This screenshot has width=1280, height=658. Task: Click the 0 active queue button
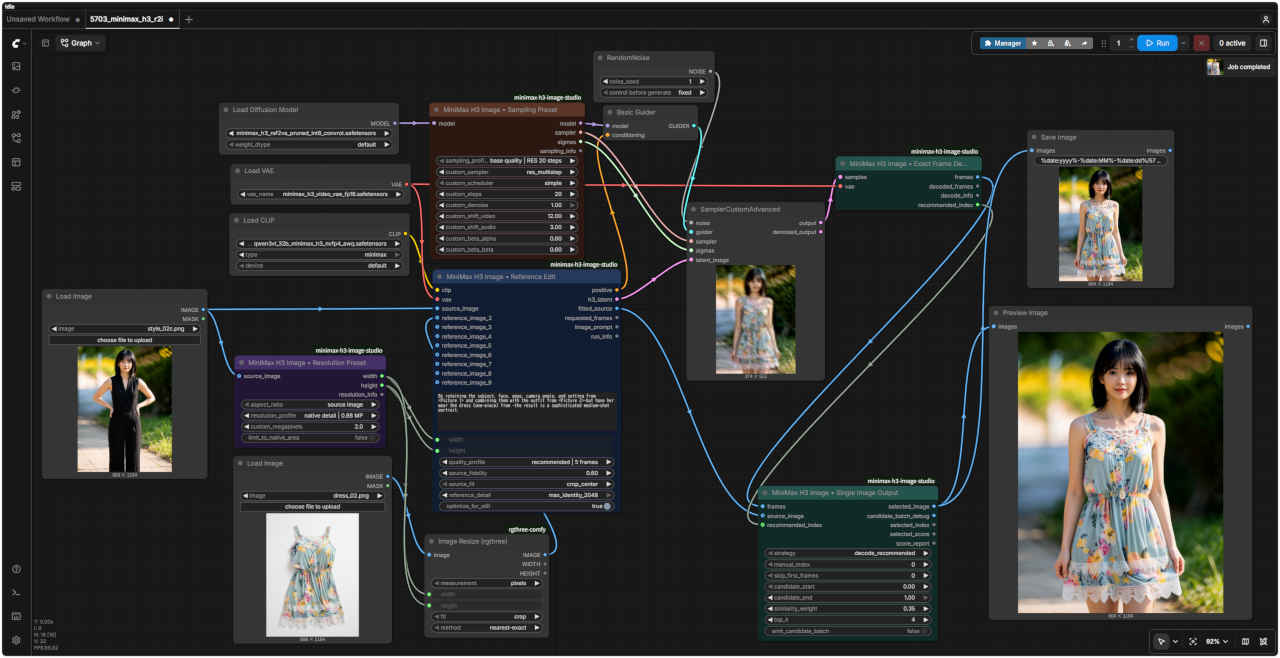pyautogui.click(x=1231, y=43)
